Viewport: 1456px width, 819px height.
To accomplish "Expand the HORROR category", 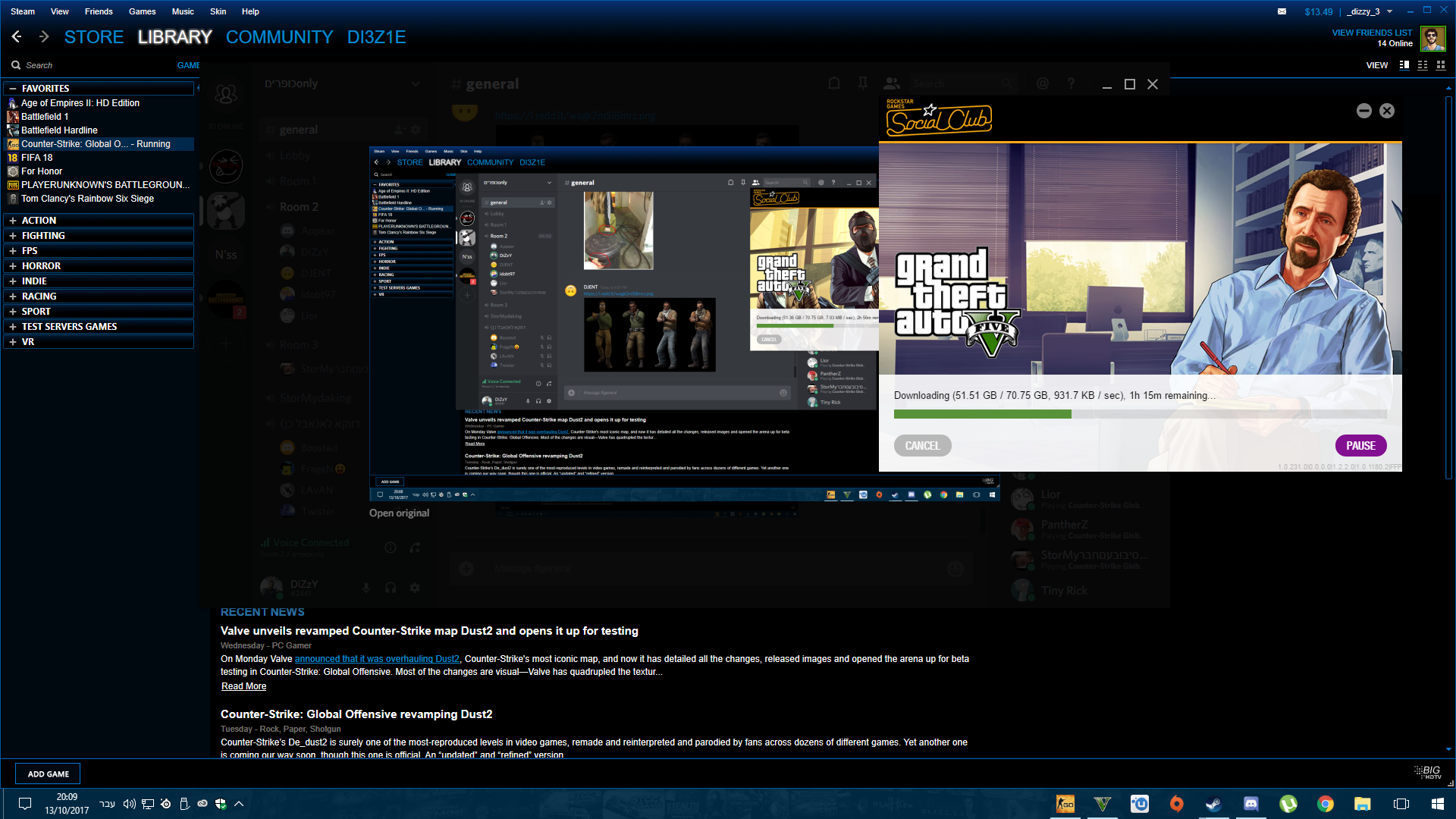I will point(13,266).
